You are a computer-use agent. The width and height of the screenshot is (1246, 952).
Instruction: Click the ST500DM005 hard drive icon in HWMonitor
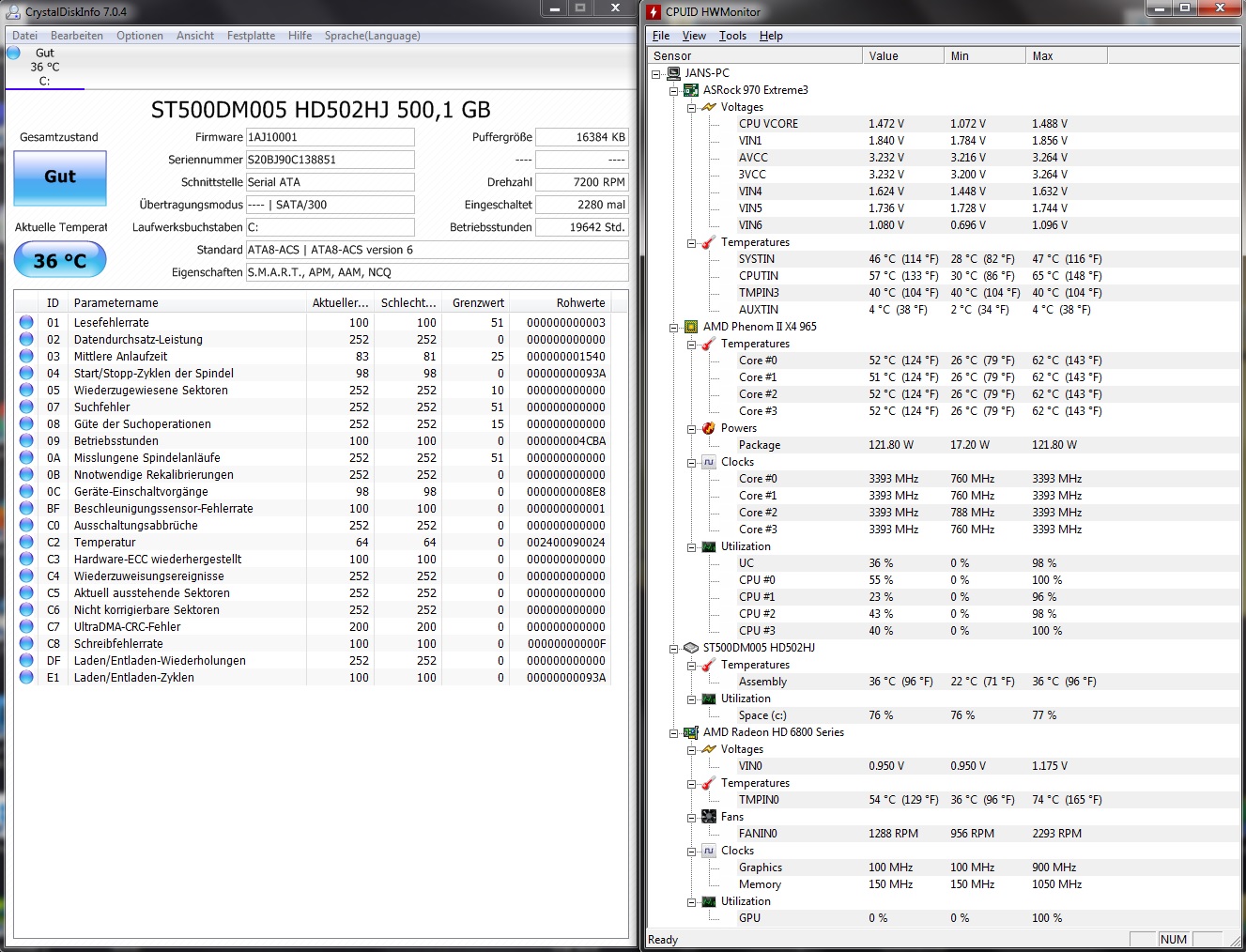pos(691,648)
